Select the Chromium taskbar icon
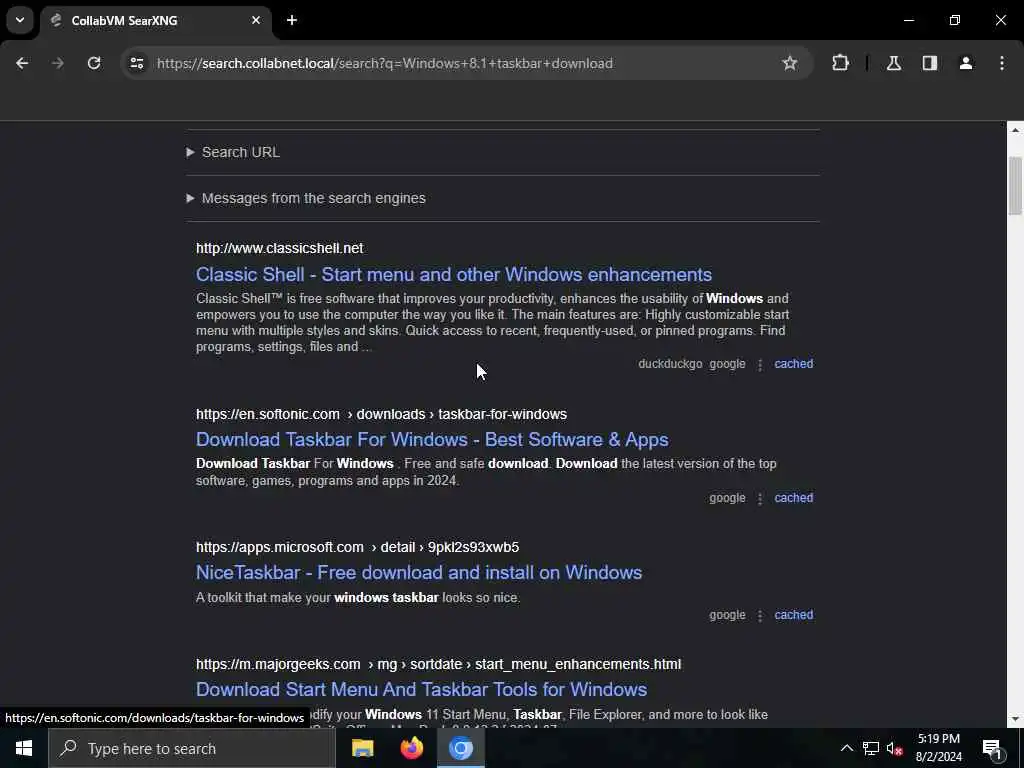Image resolution: width=1024 pixels, height=768 pixels. (460, 748)
